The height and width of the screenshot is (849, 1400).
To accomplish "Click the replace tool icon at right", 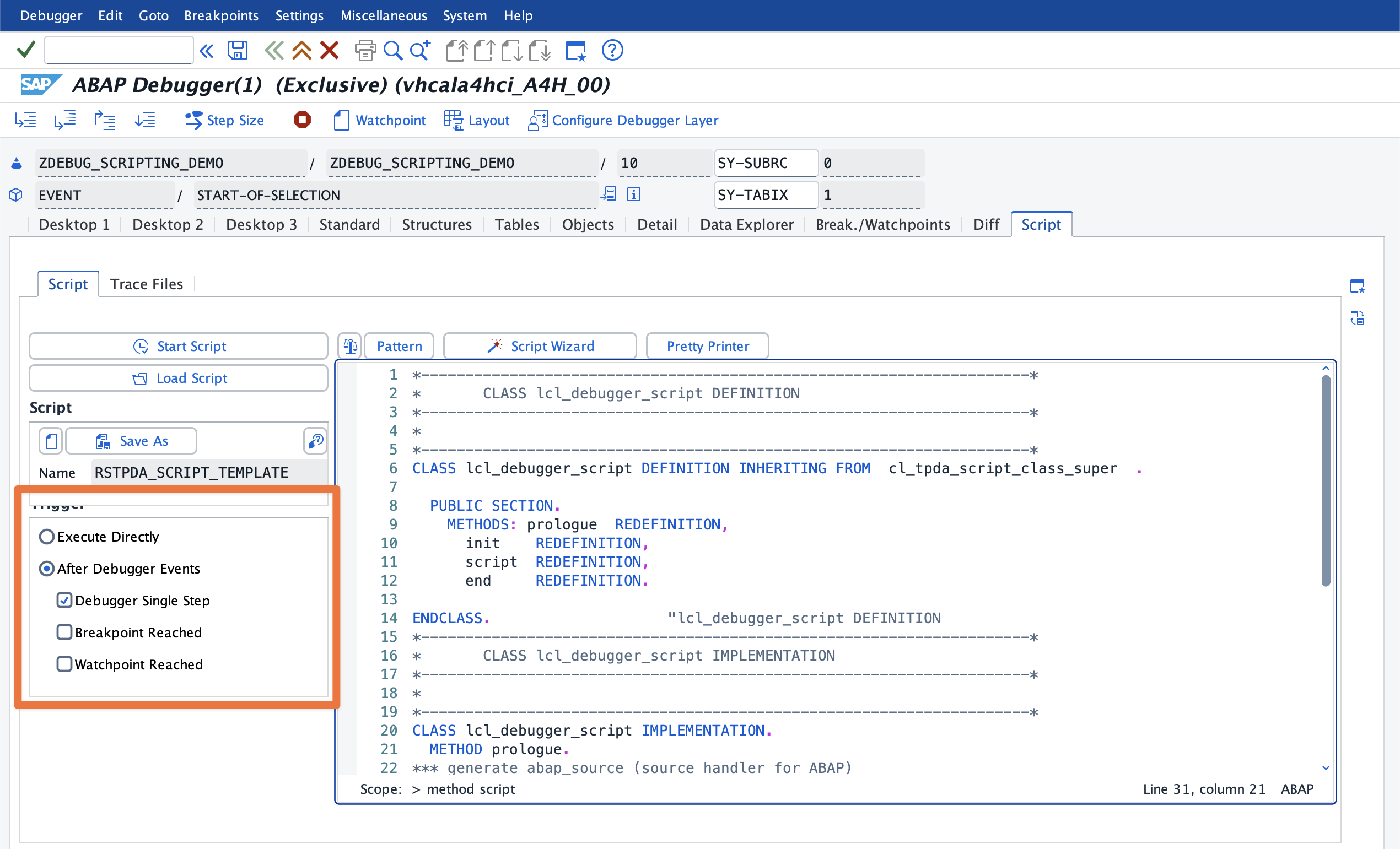I will click(x=1358, y=317).
